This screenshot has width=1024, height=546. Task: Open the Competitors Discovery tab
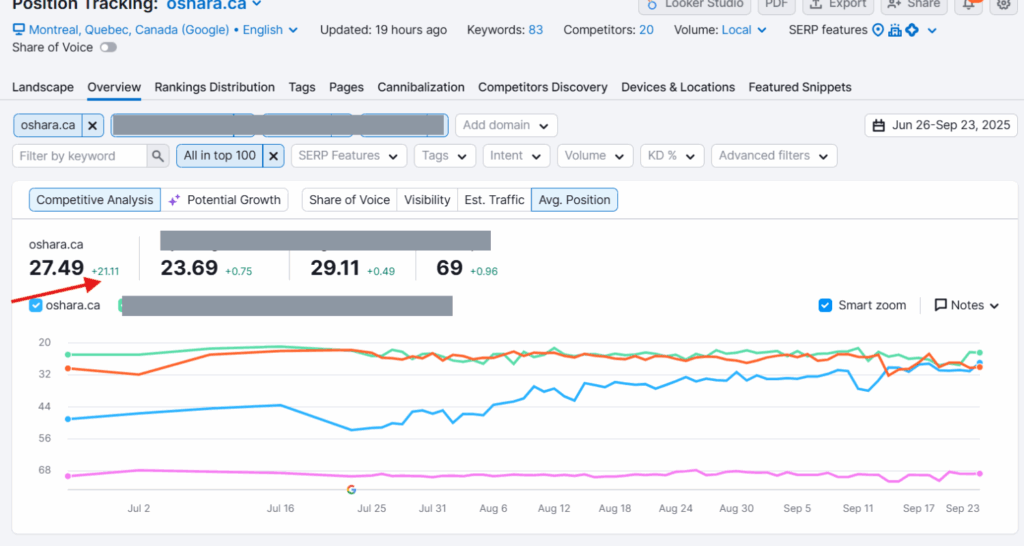pyautogui.click(x=542, y=87)
